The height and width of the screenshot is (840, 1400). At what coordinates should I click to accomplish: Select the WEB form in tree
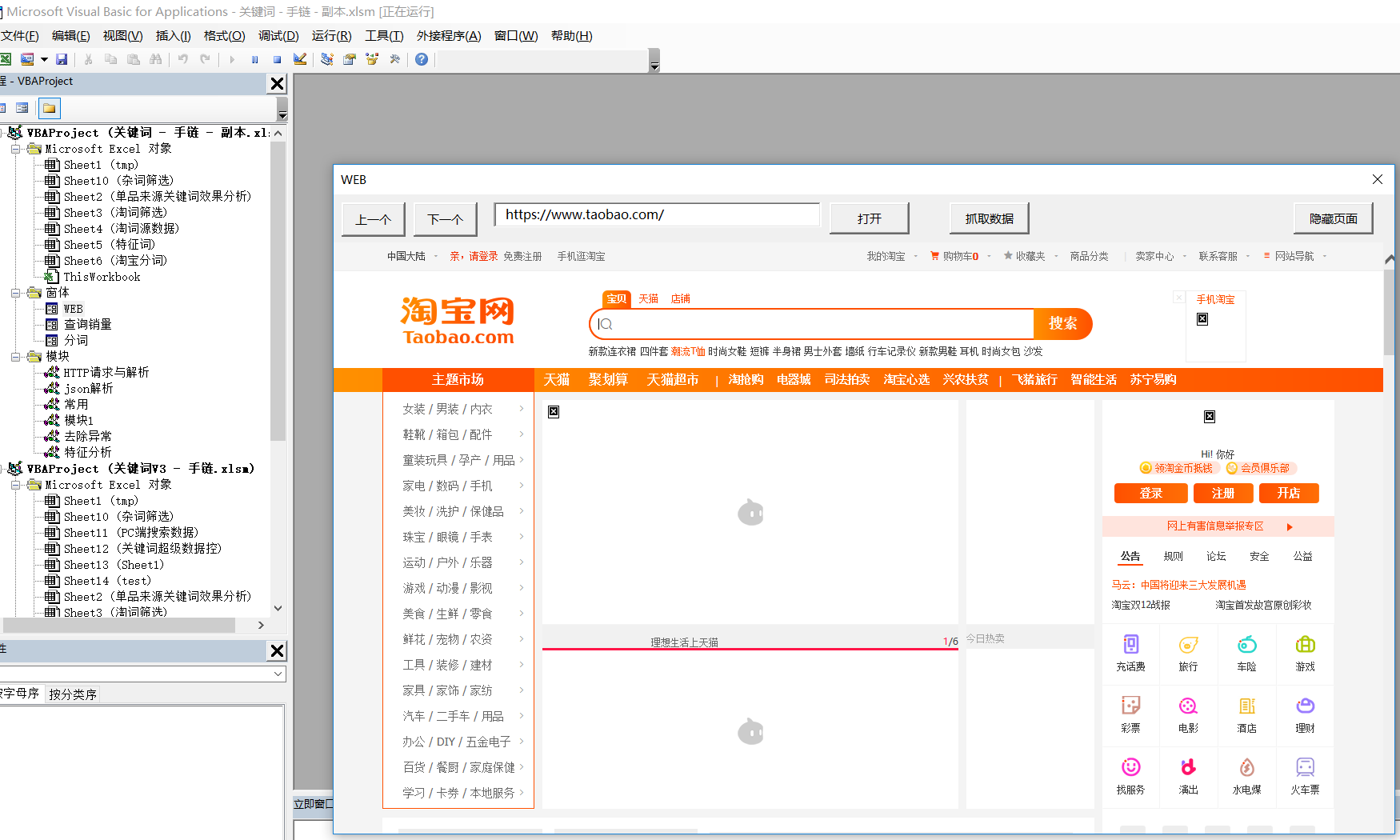74,309
